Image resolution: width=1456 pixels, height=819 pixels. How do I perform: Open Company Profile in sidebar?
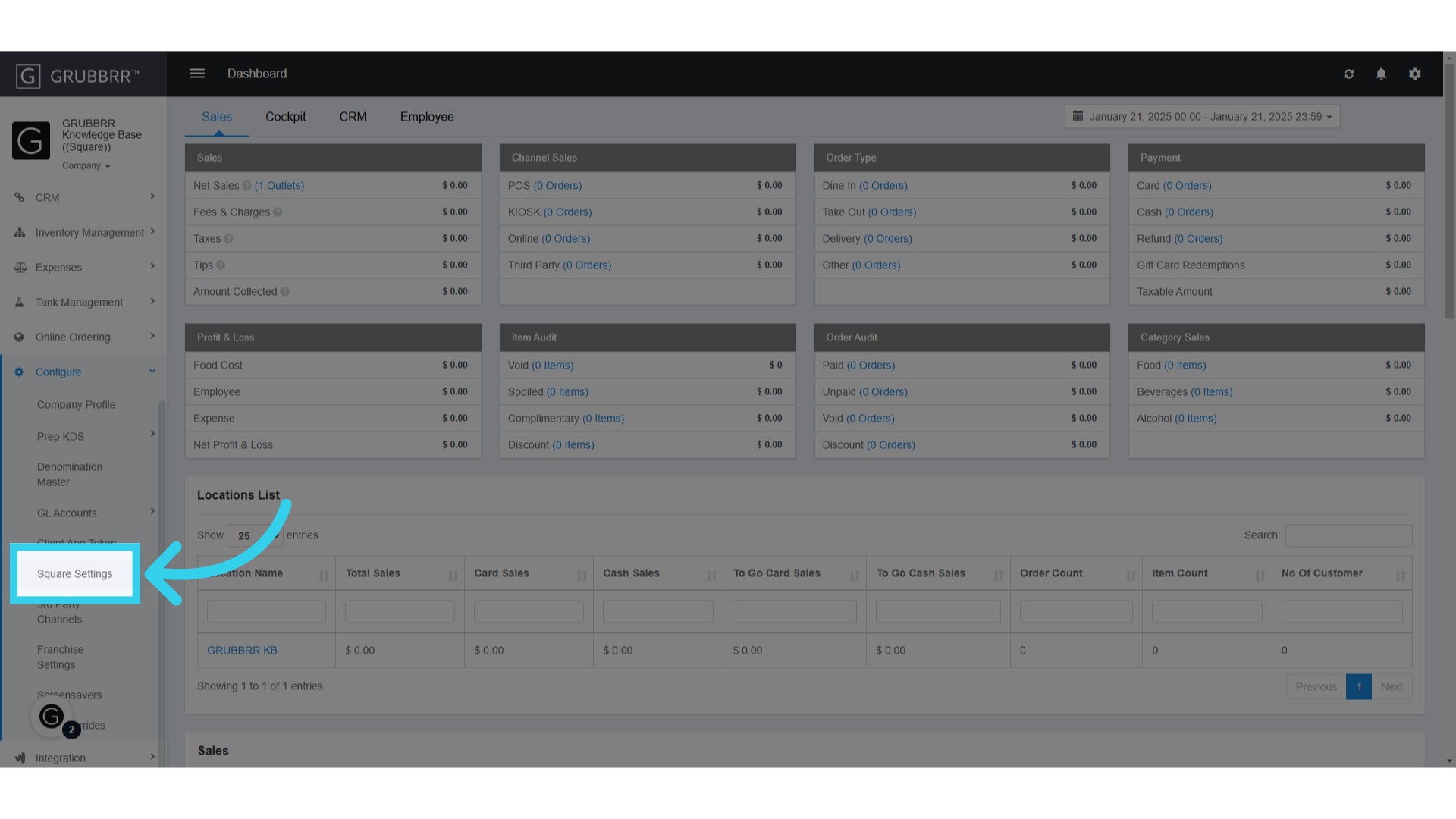(77, 405)
